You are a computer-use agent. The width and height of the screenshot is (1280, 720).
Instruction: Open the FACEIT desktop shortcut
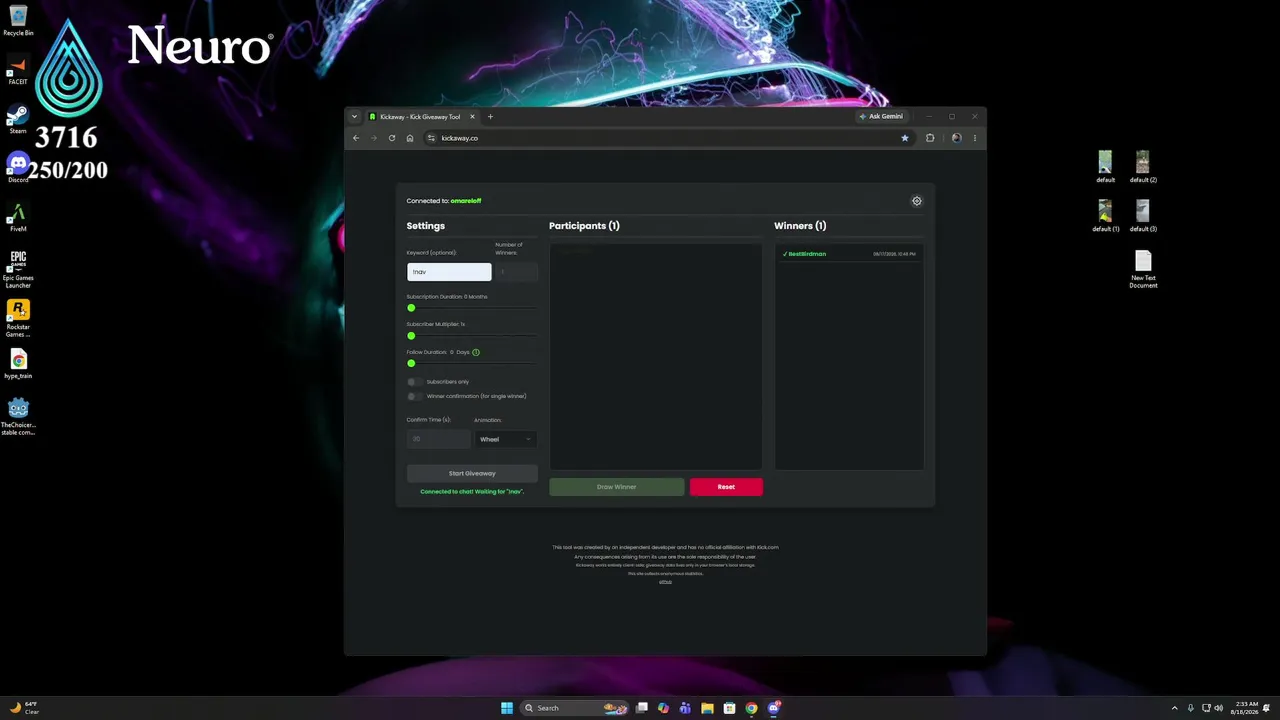coord(18,70)
